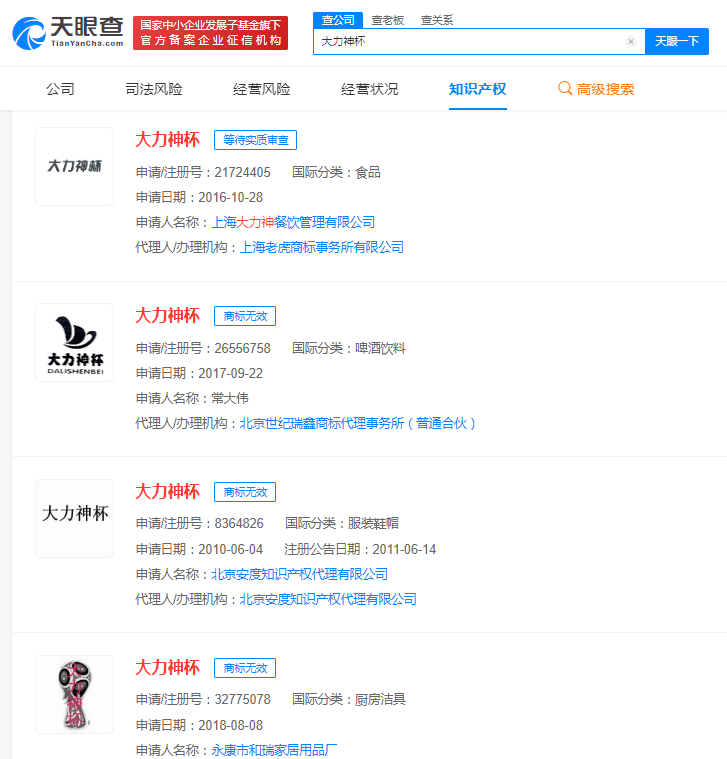727x759 pixels.
Task: Open agent link 北京安度知识产权代理有限公司
Action: coord(328,599)
